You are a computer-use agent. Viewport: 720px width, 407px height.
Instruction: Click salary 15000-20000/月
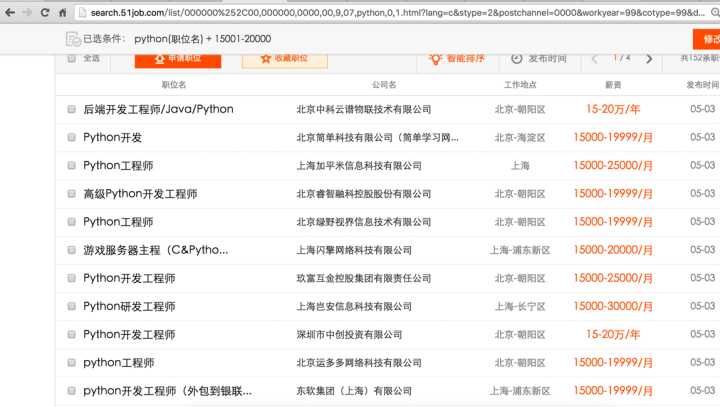[x=613, y=250]
